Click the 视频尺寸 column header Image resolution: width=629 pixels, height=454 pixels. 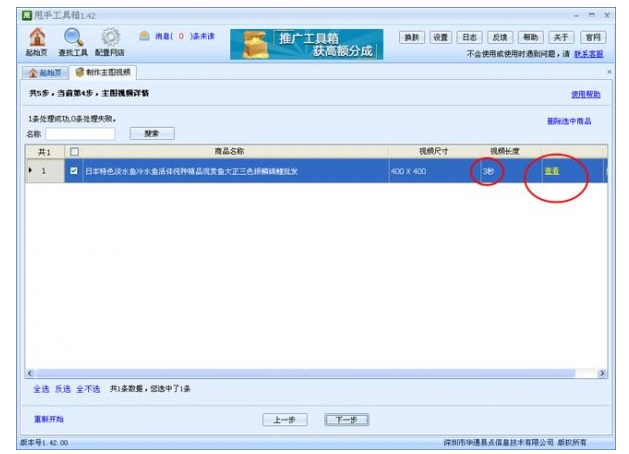click(x=434, y=151)
